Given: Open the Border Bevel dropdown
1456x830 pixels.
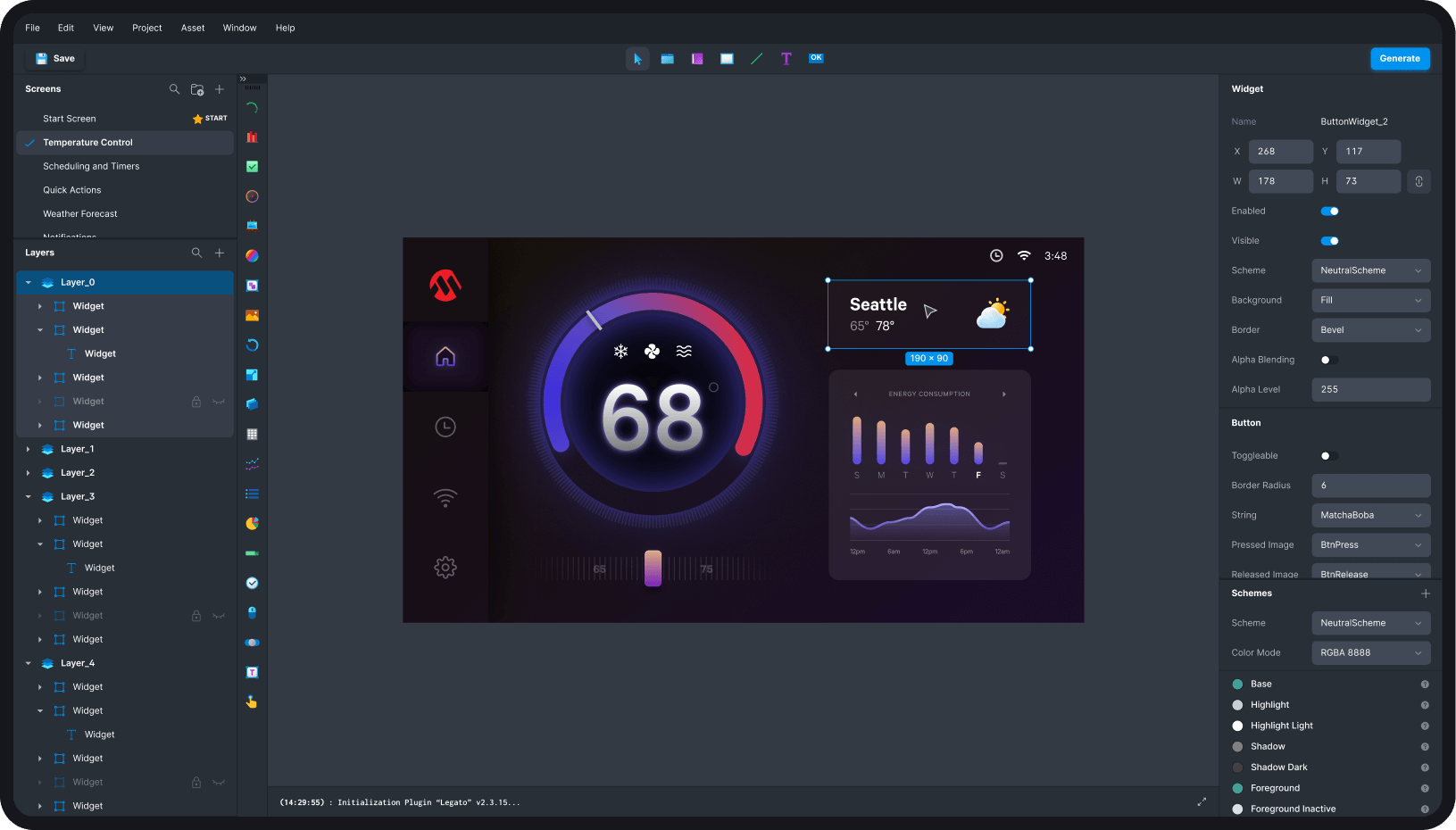Looking at the screenshot, I should click(x=1371, y=330).
